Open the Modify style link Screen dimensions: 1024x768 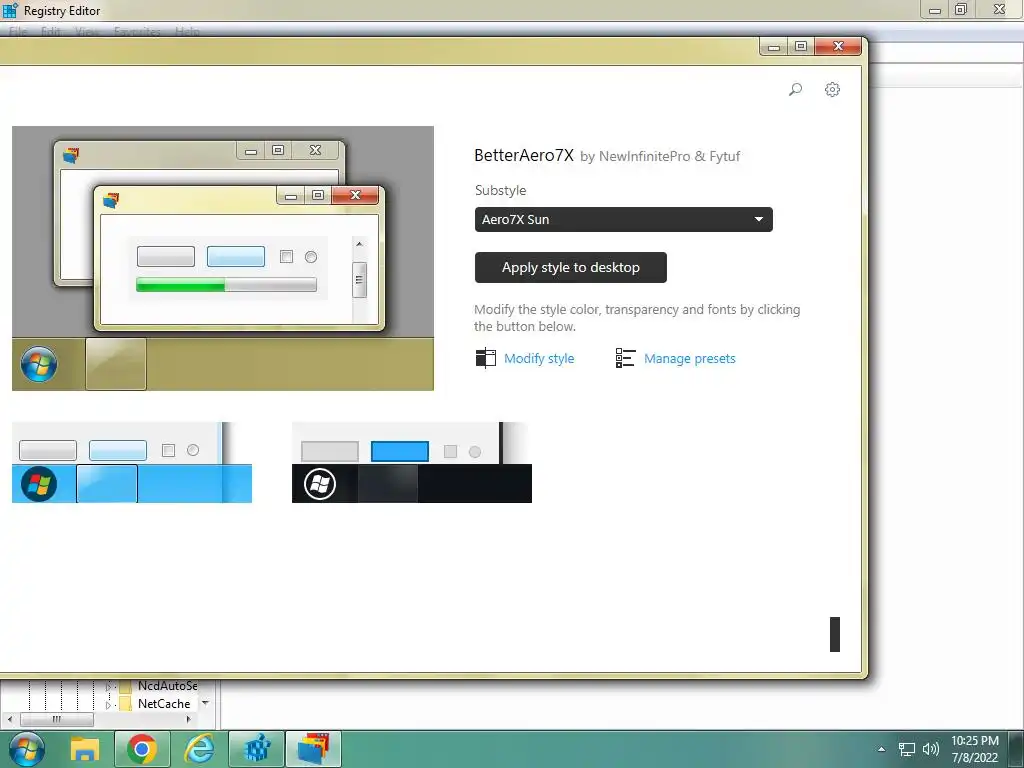pos(539,359)
